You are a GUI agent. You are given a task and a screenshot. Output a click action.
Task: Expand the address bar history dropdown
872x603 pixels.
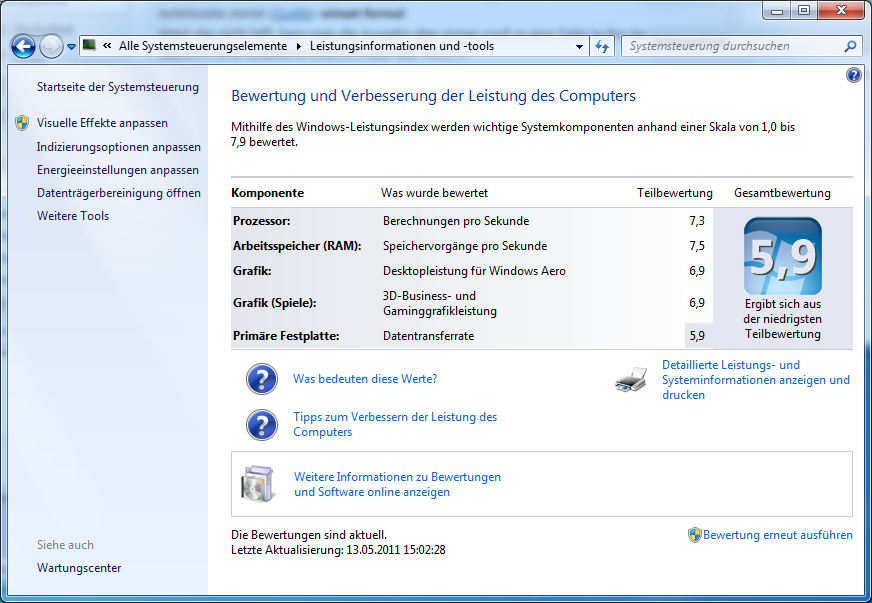[x=580, y=46]
